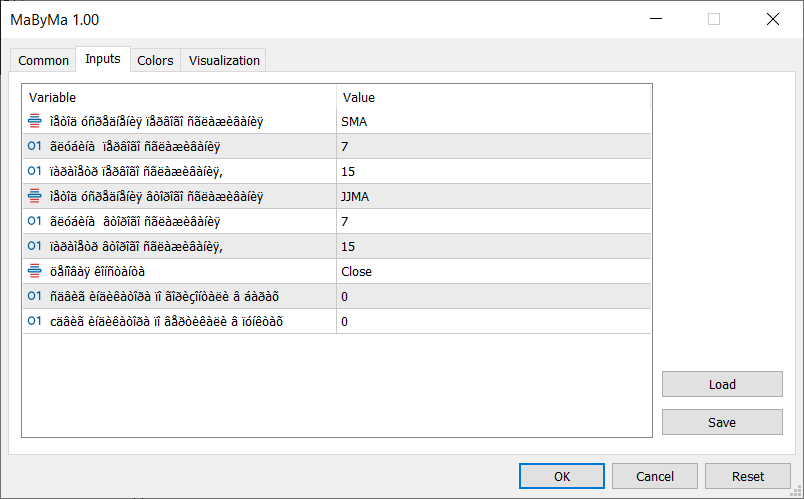This screenshot has height=499, width=804.
Task: Open the Colors tab
Action: (155, 61)
